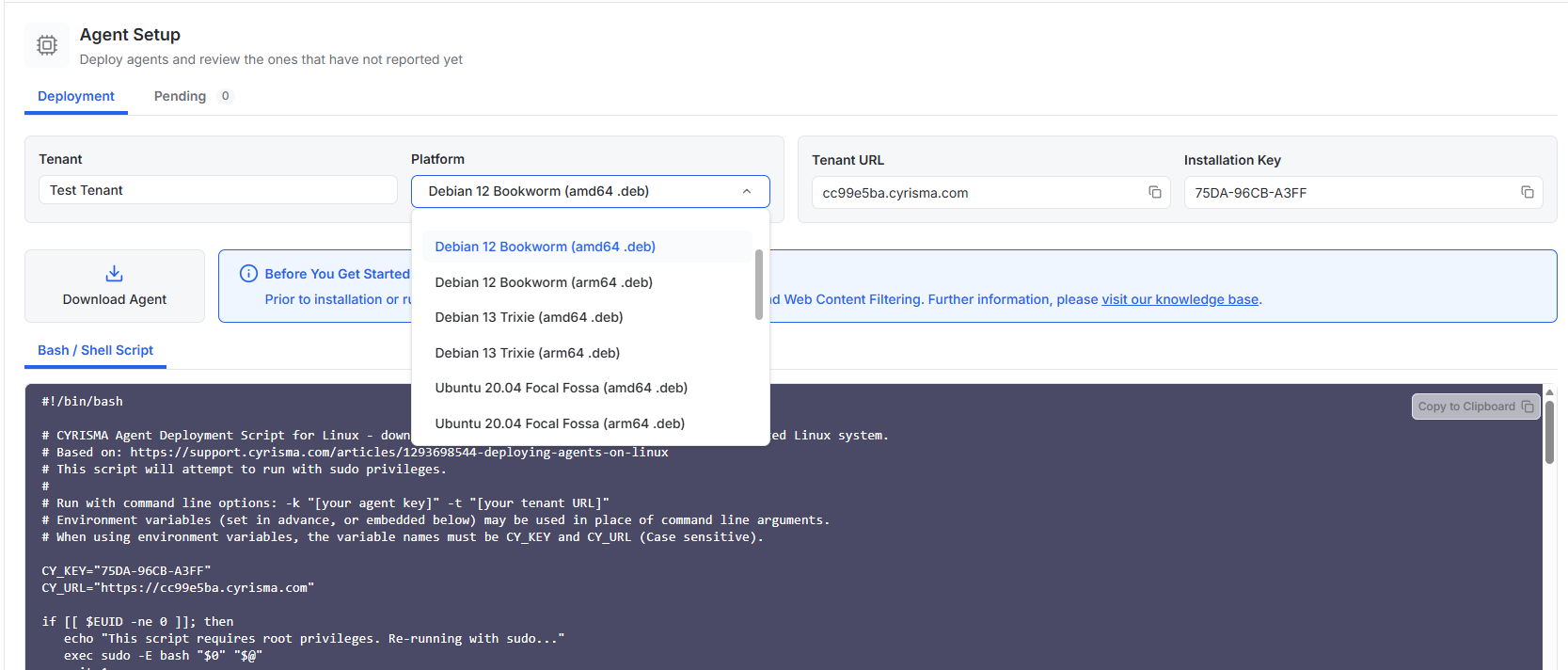1568x670 pixels.
Task: Choose Debian 12 Bookworm (arm64 .deb)
Action: [587, 282]
